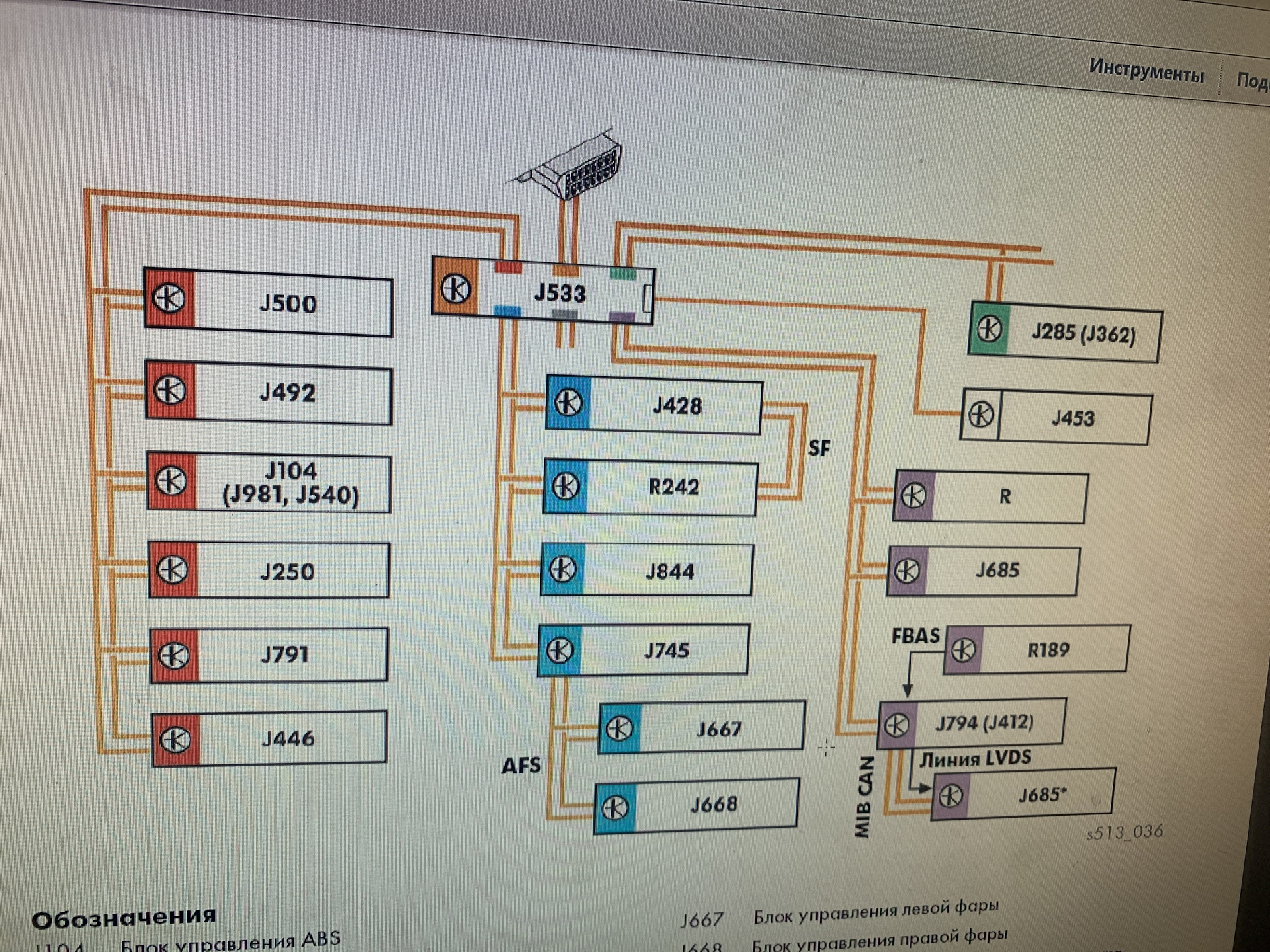Click the K-line symbol in J104 box

pyautogui.click(x=171, y=481)
